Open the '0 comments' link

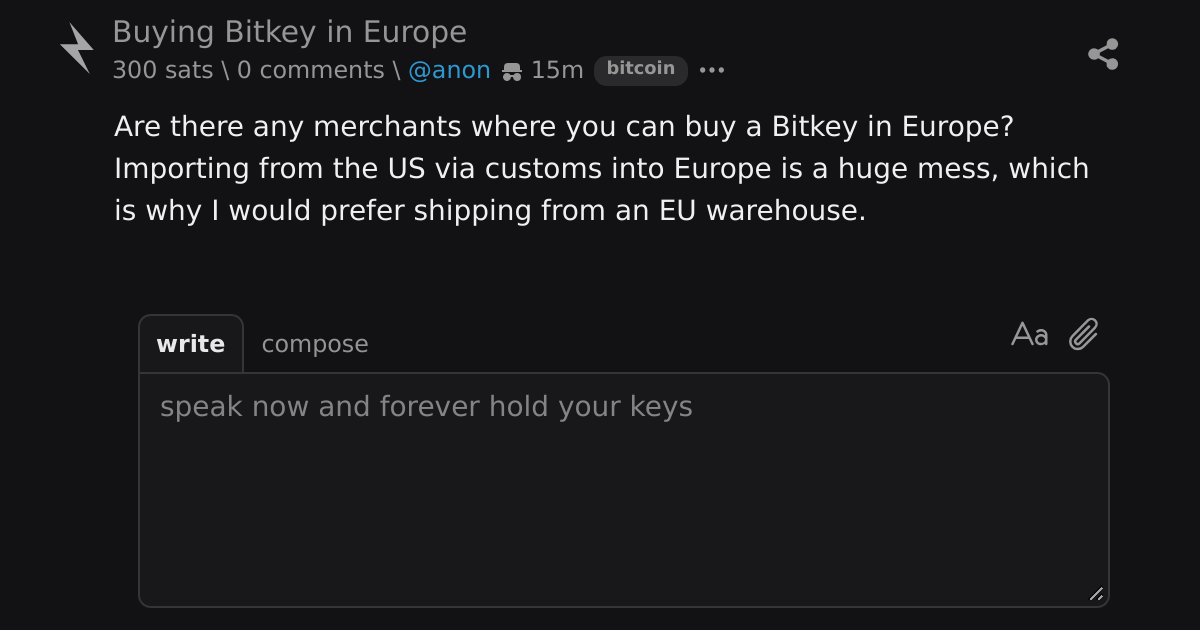(310, 70)
